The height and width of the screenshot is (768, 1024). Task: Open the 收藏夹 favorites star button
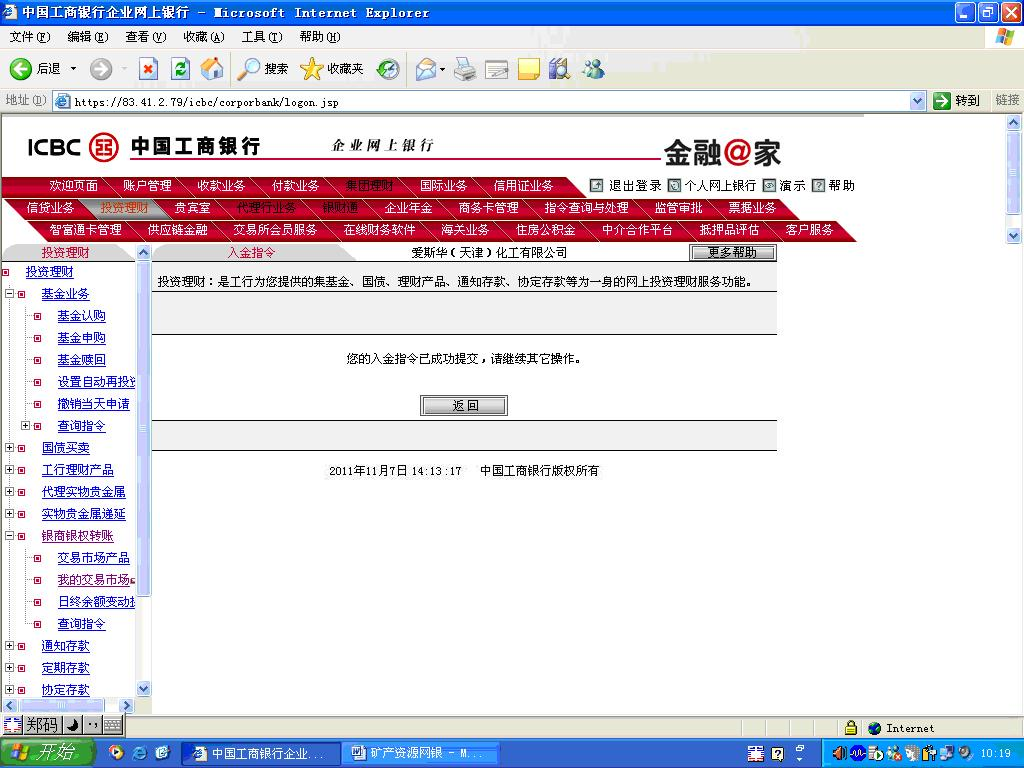[x=332, y=69]
